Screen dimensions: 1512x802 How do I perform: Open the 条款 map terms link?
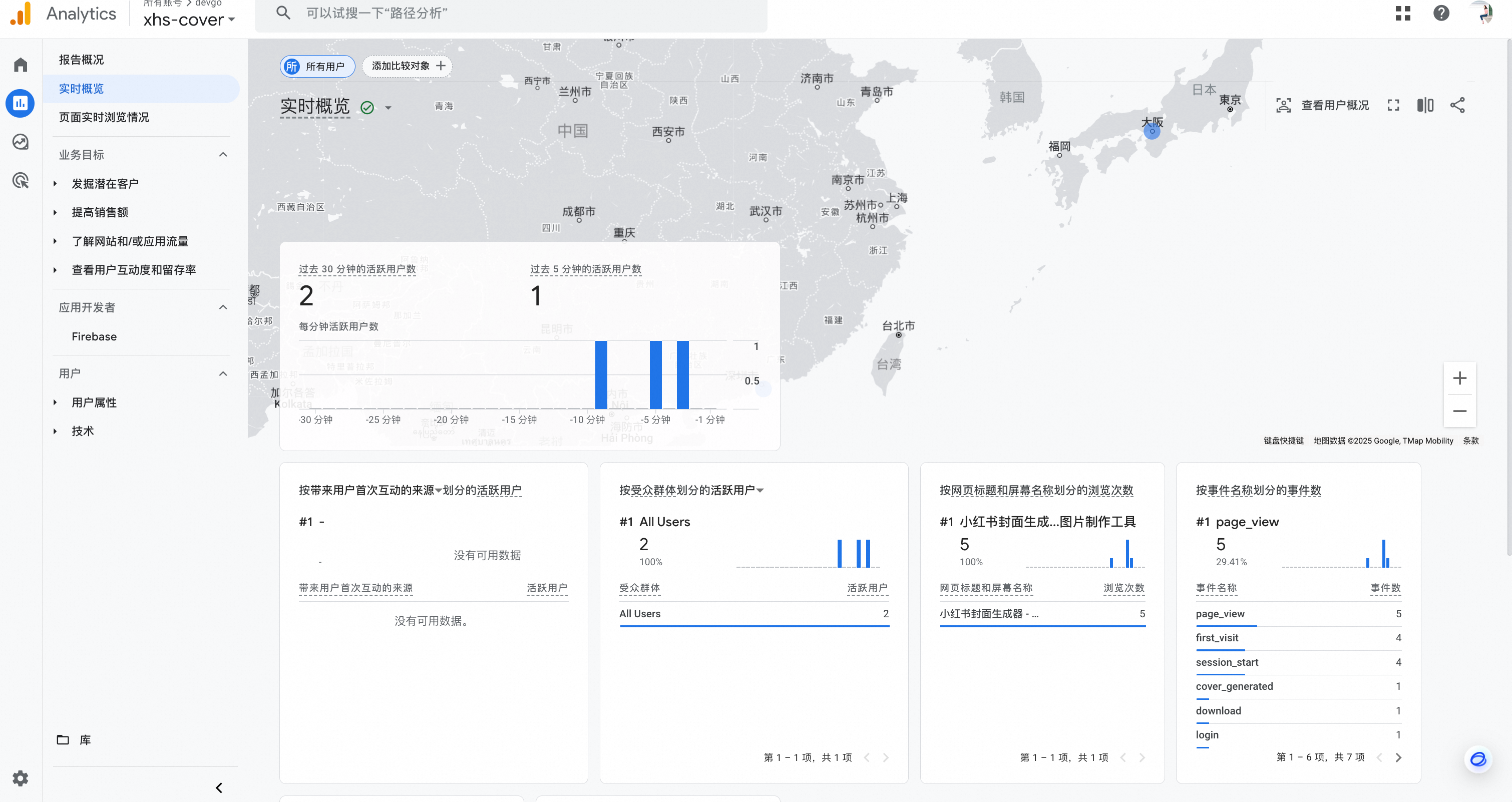(1471, 441)
